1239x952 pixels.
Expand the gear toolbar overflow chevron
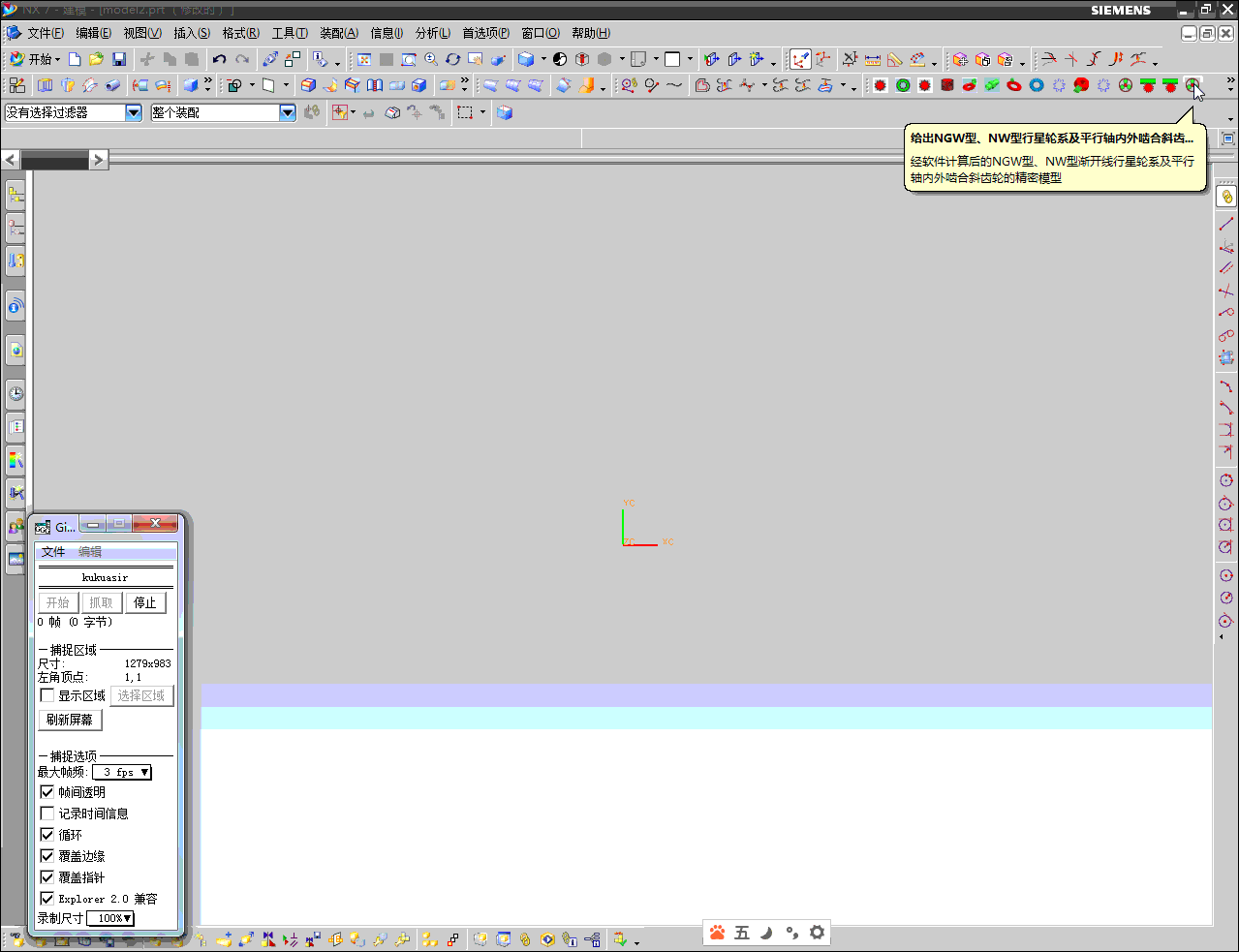[1230, 85]
